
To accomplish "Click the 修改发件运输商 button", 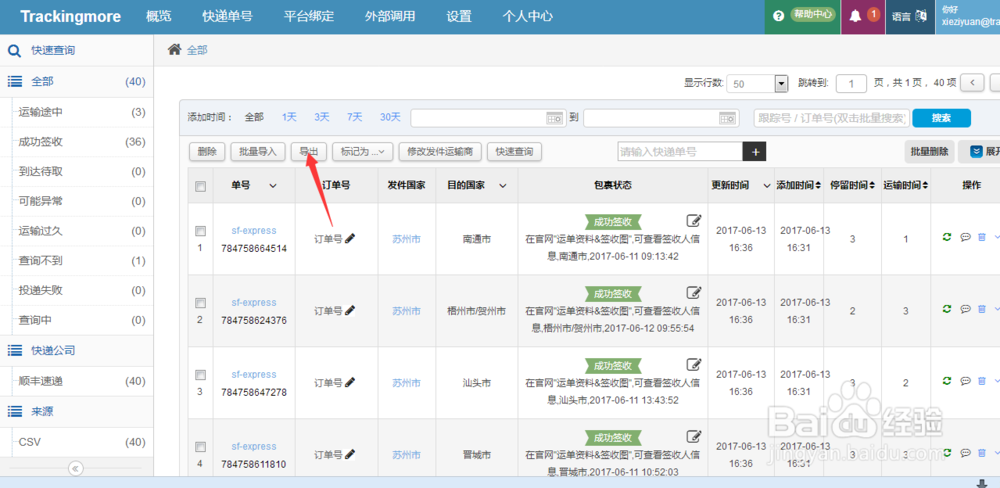I will pos(440,152).
